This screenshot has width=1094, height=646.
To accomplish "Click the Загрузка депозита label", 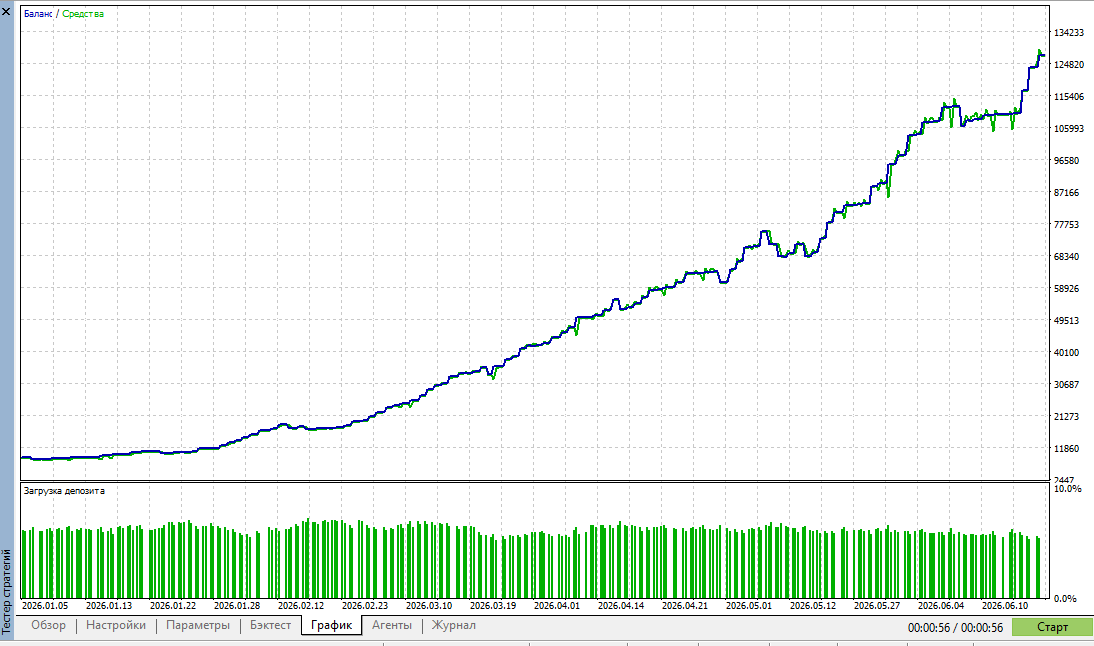I will pos(64,490).
